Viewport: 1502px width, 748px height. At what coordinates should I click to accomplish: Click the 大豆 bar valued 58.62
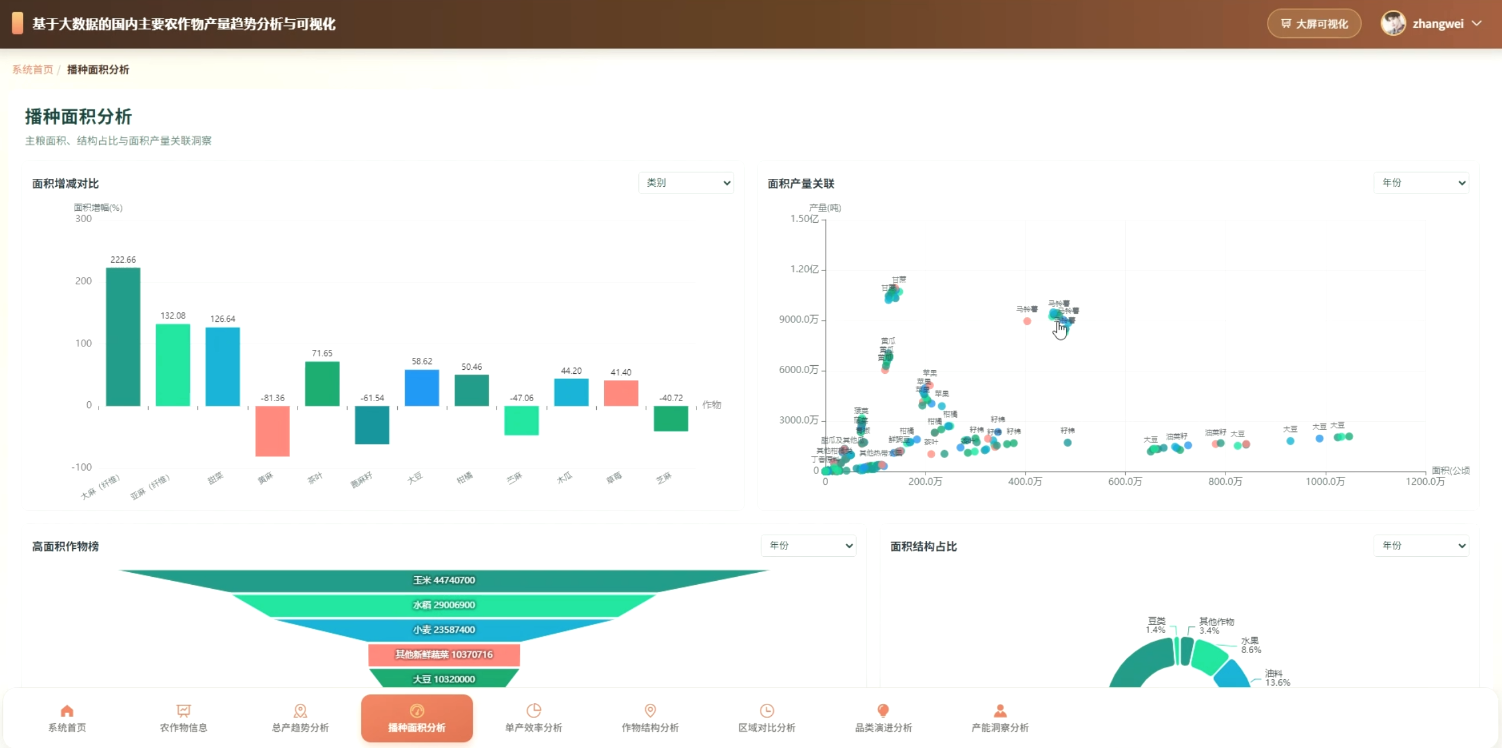tap(422, 388)
